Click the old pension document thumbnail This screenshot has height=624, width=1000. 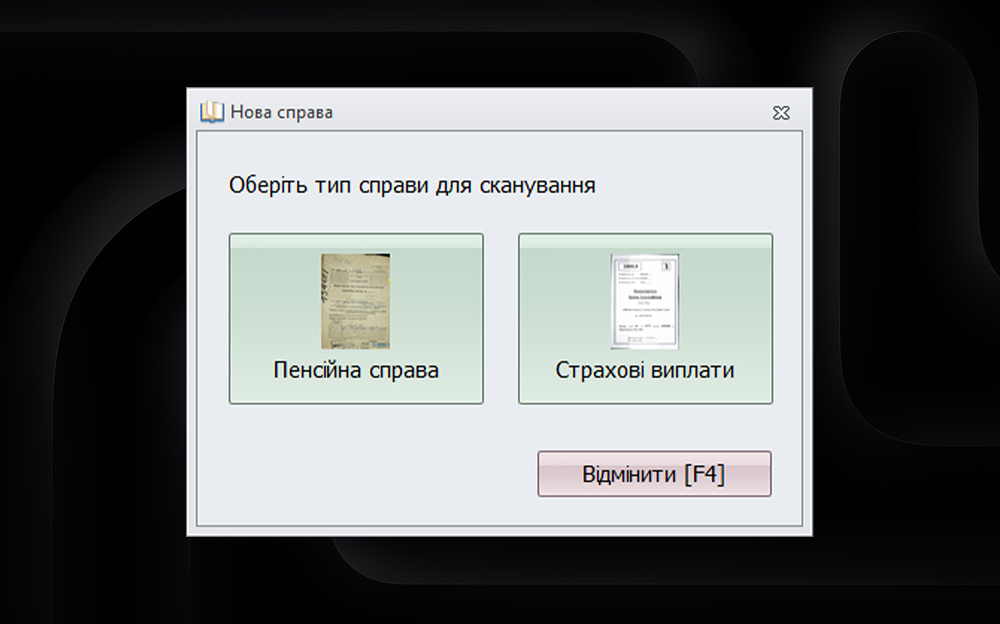[355, 301]
